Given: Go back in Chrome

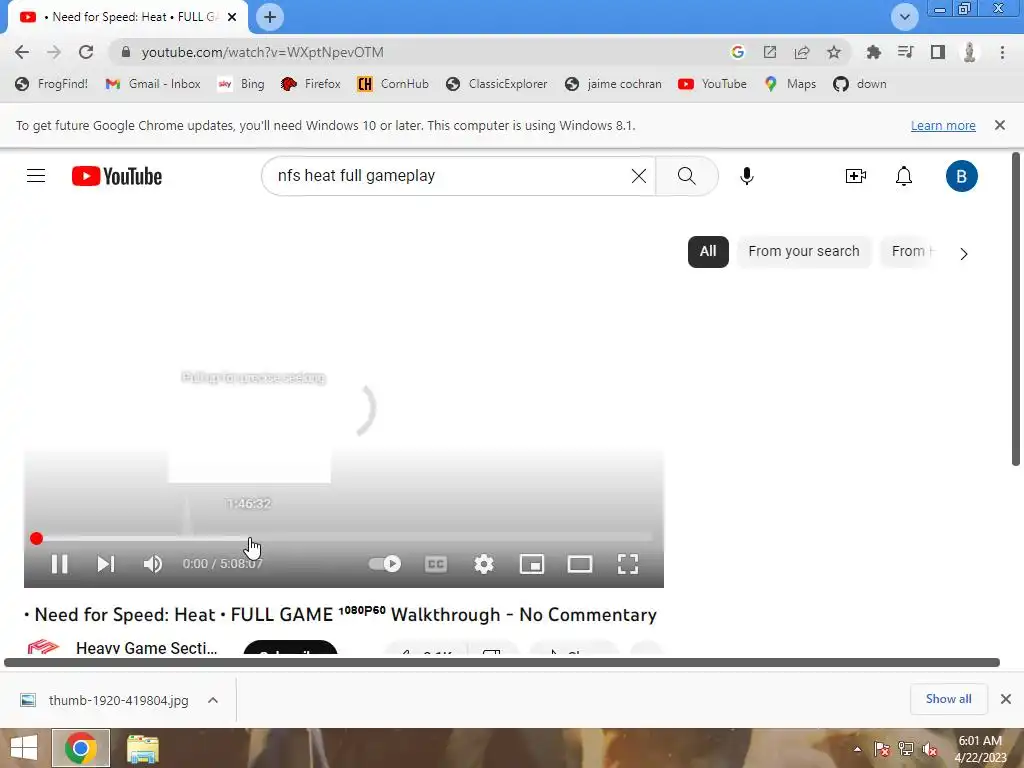Looking at the screenshot, I should click(x=22, y=52).
